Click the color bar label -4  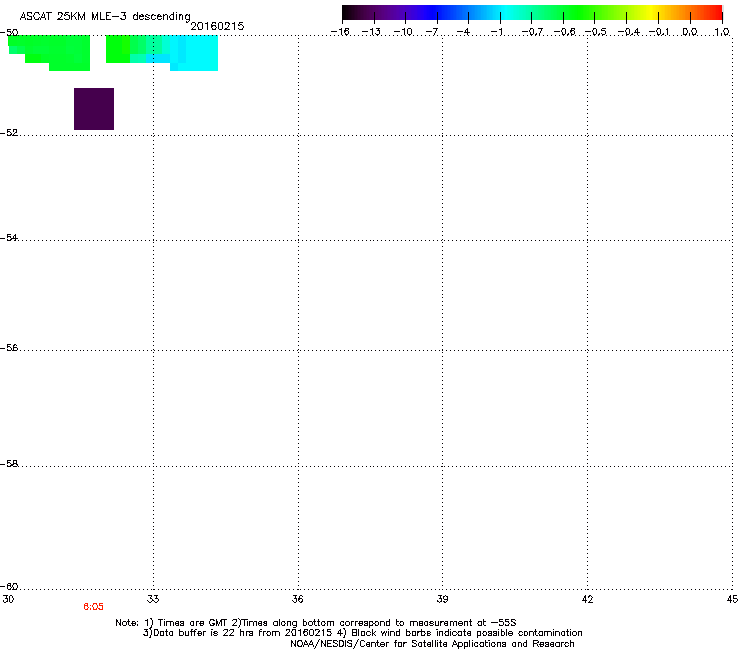(463, 32)
